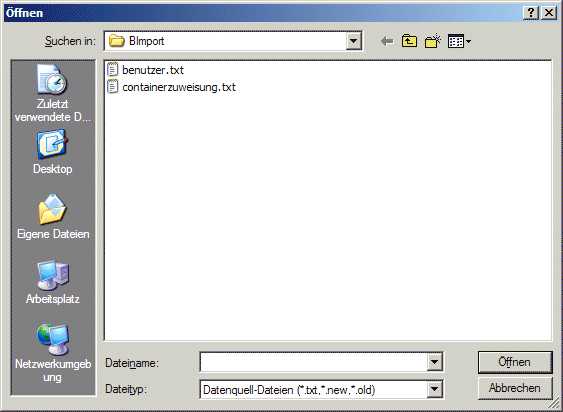Image resolution: width=563 pixels, height=412 pixels.
Task: Select the benutzer.txt file
Action: click(153, 70)
